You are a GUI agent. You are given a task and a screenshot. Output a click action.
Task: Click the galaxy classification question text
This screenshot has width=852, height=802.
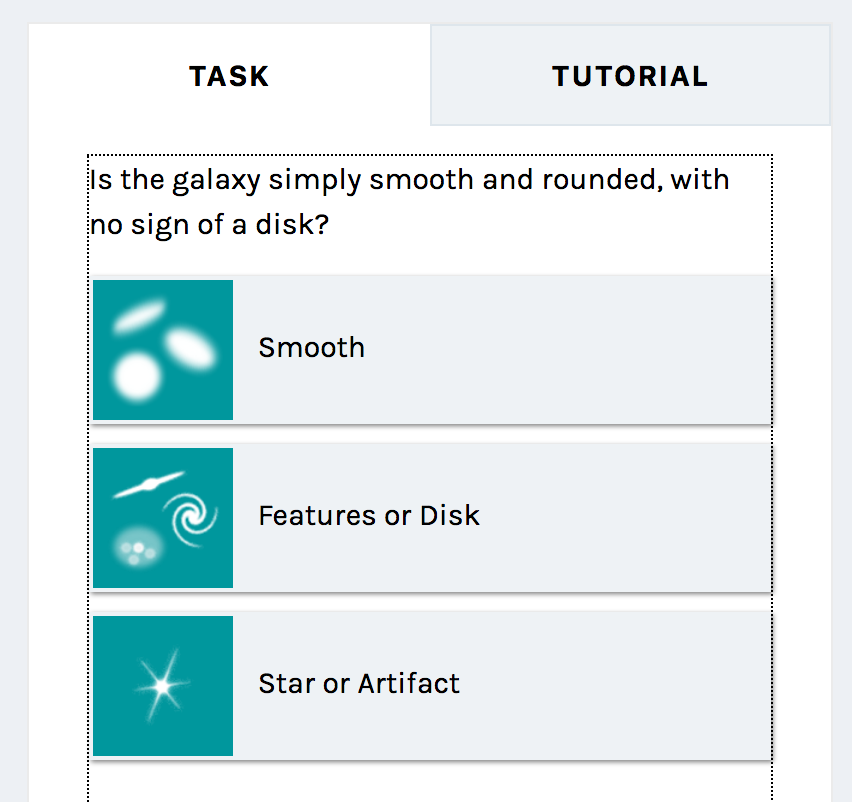coord(409,201)
